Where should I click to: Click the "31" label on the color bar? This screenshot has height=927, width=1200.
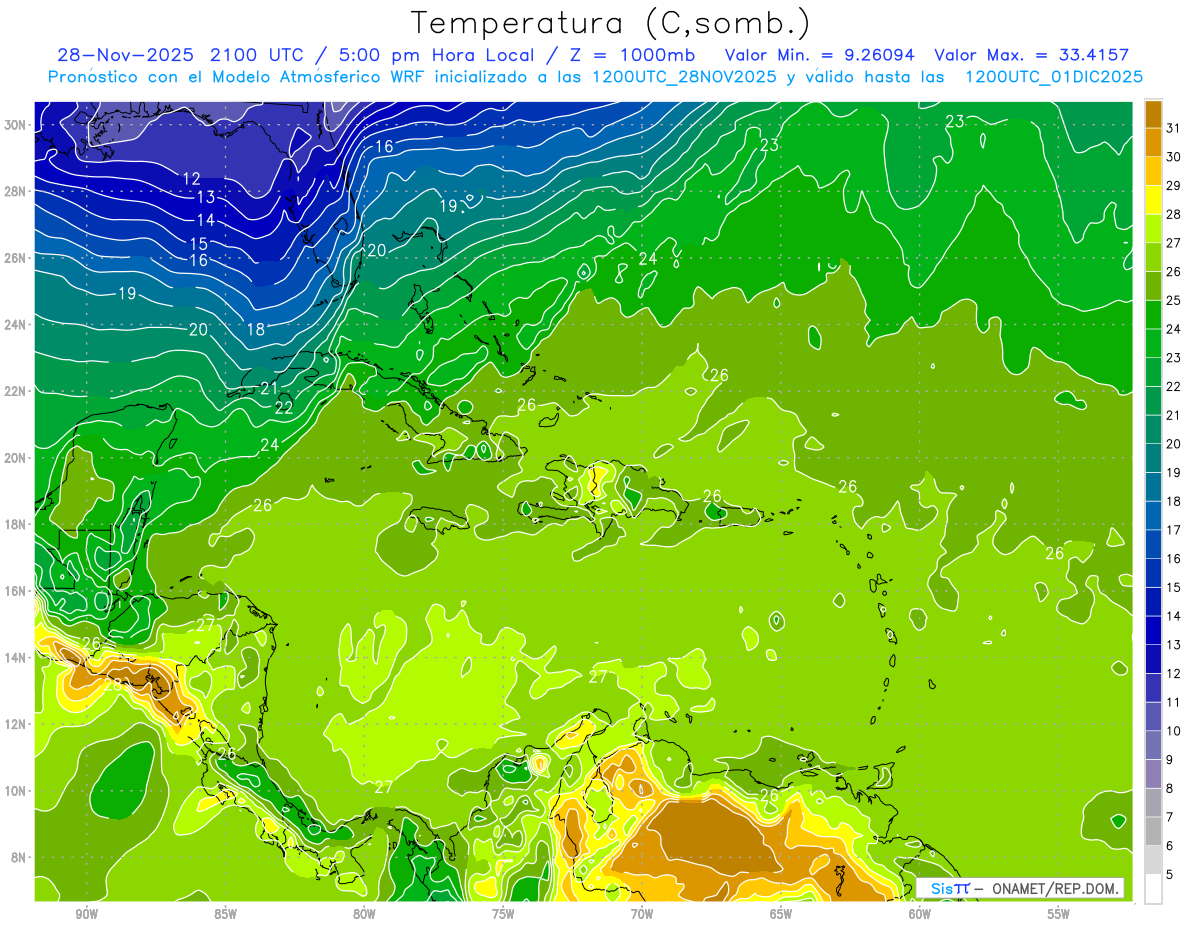[x=1174, y=127]
